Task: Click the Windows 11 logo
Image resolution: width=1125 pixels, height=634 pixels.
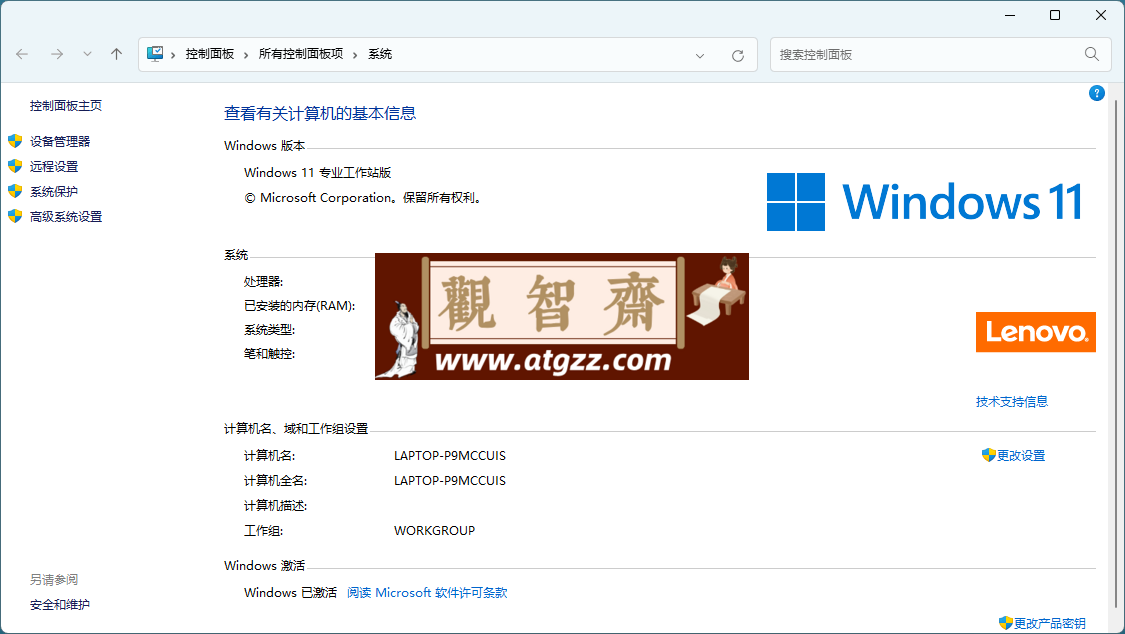Action: (x=925, y=202)
